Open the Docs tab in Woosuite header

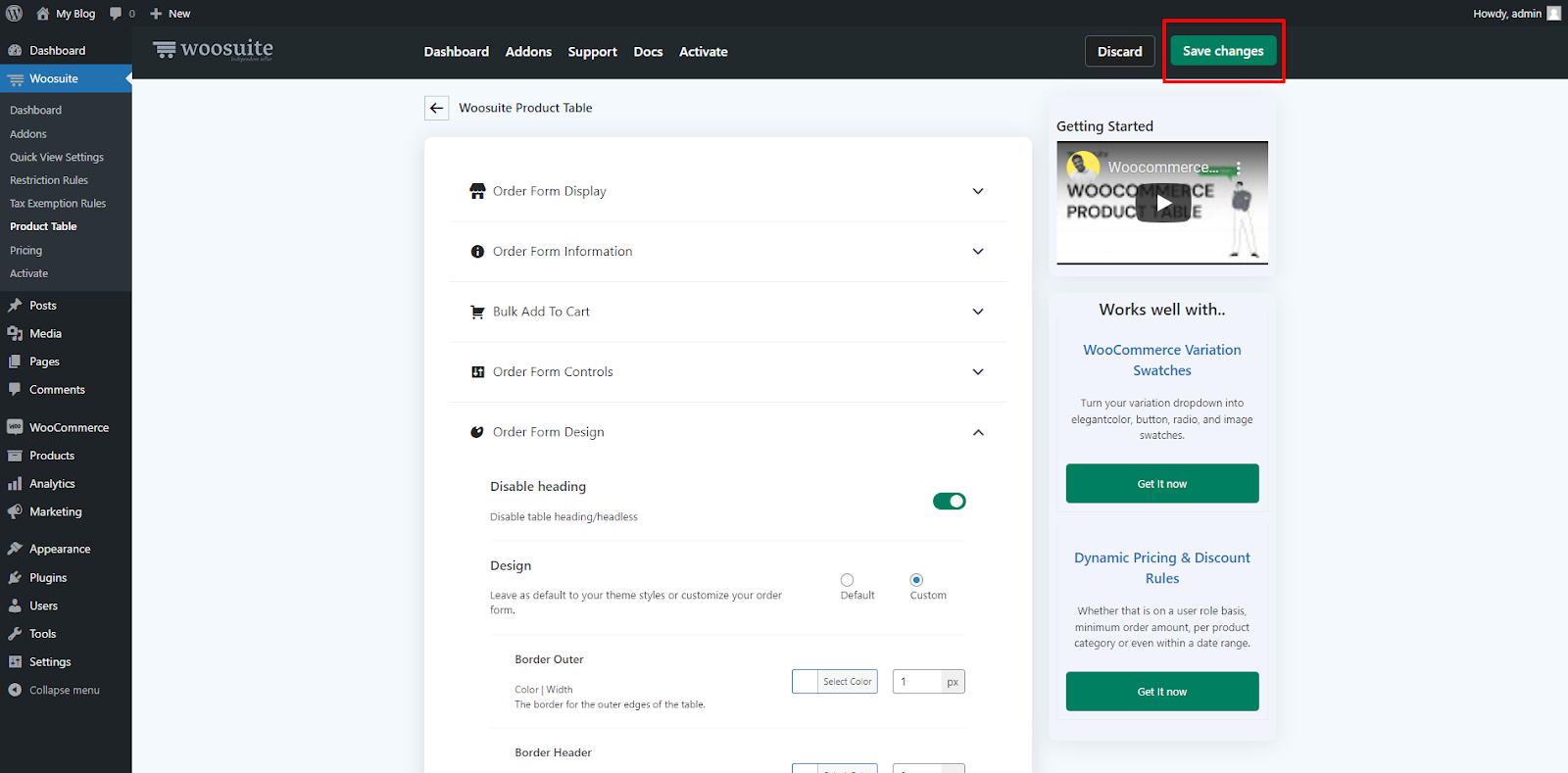pos(648,52)
